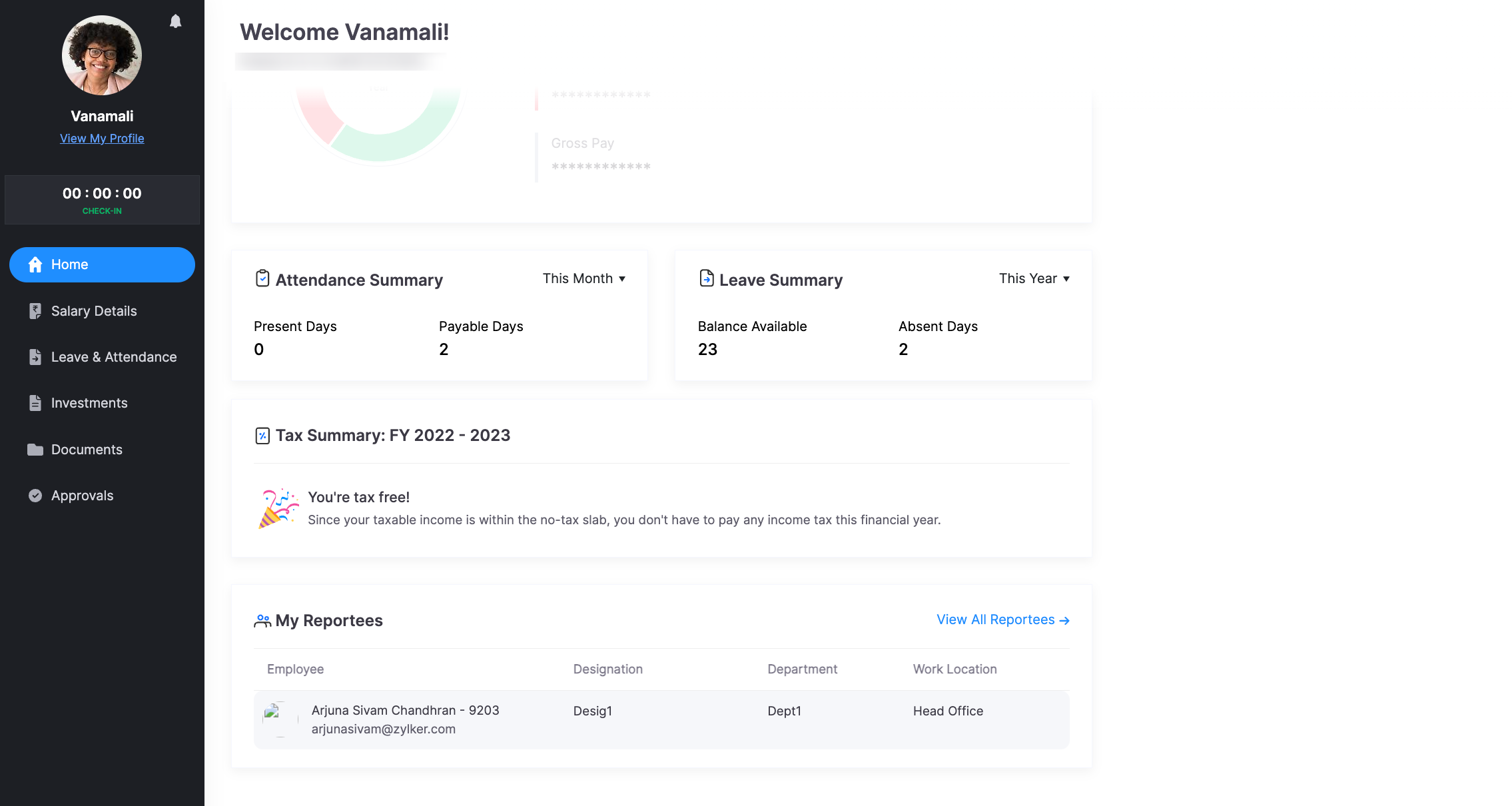Open the This Month attendance dropdown

(583, 278)
